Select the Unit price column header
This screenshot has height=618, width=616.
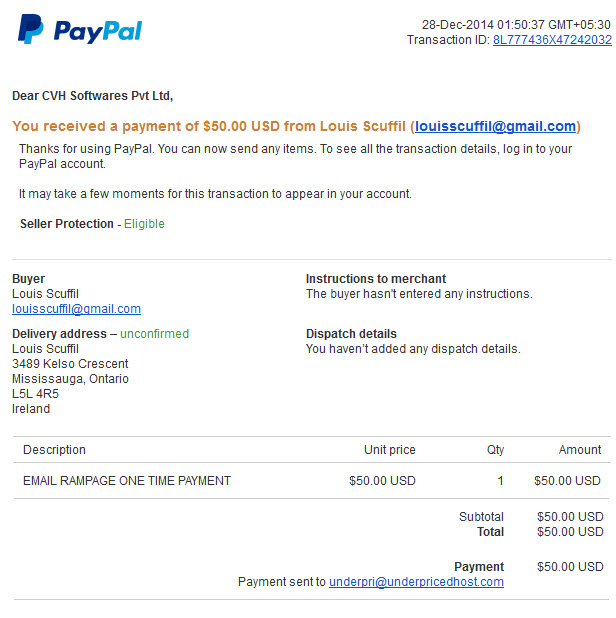click(x=390, y=450)
